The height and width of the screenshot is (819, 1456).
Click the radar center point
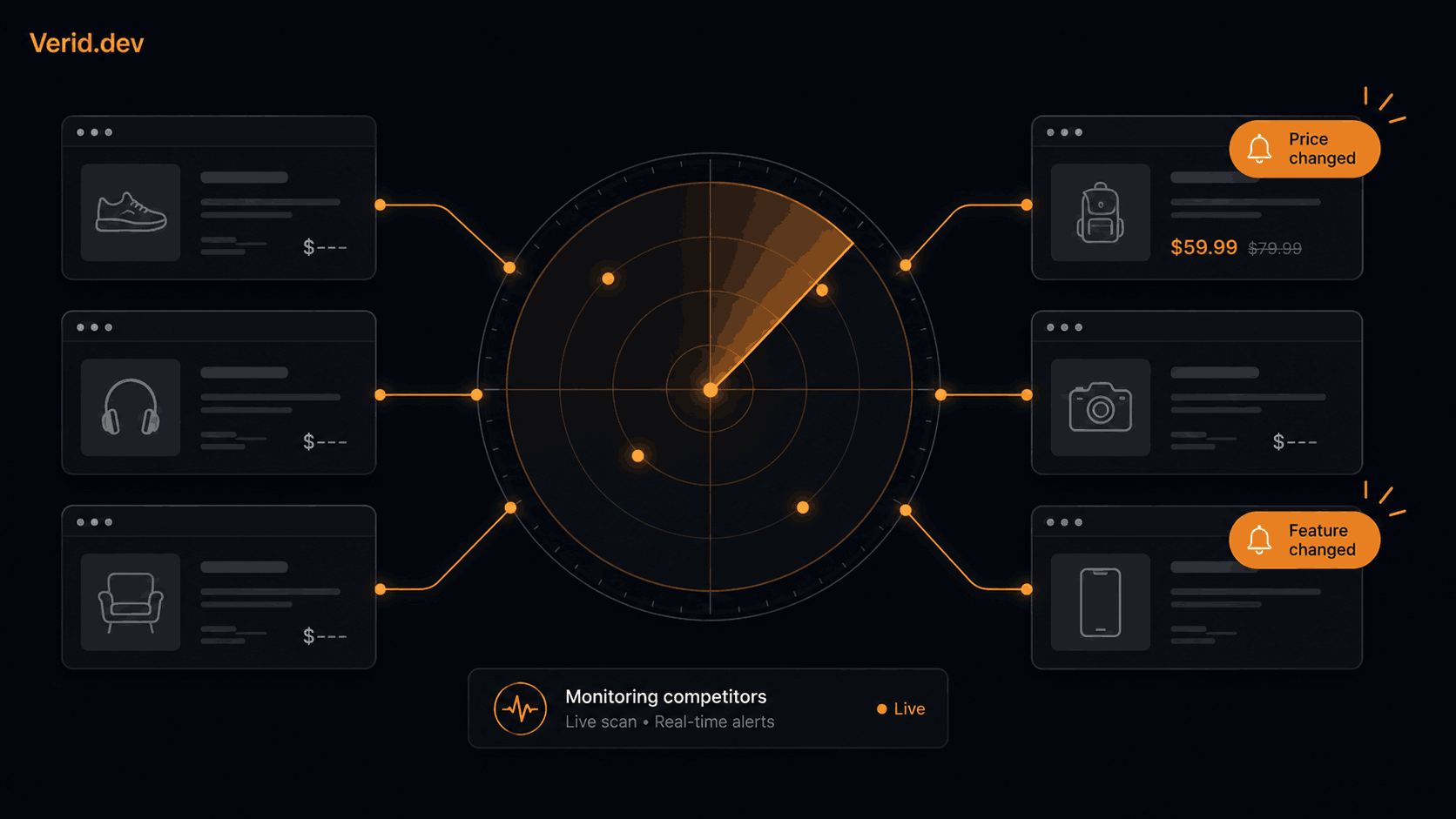(711, 390)
